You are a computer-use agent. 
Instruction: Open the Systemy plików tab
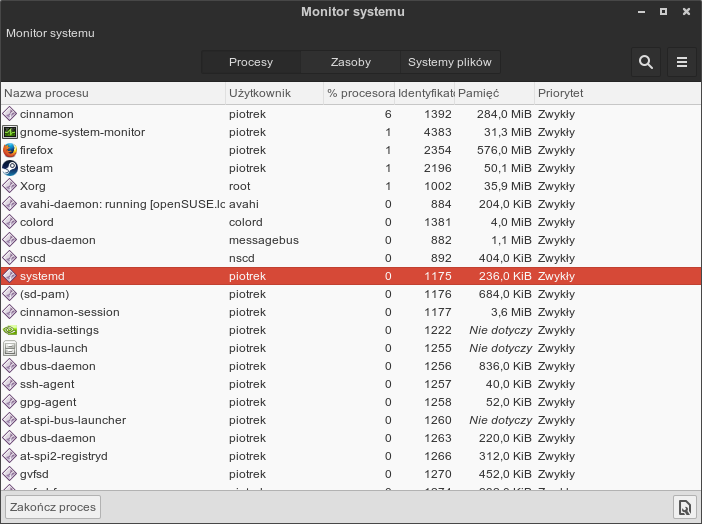point(450,62)
